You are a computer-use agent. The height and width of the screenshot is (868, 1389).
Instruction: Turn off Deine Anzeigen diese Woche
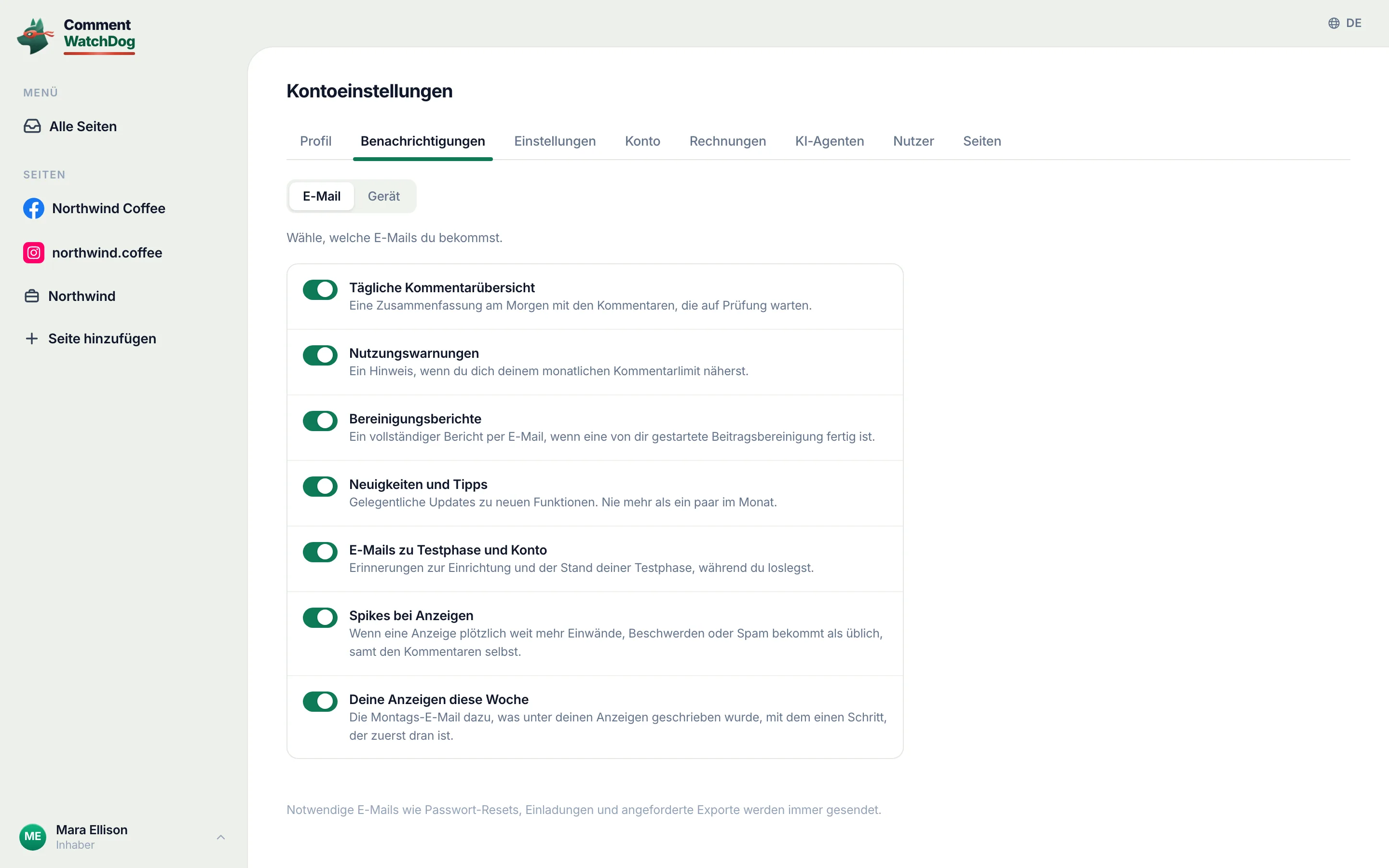(320, 702)
